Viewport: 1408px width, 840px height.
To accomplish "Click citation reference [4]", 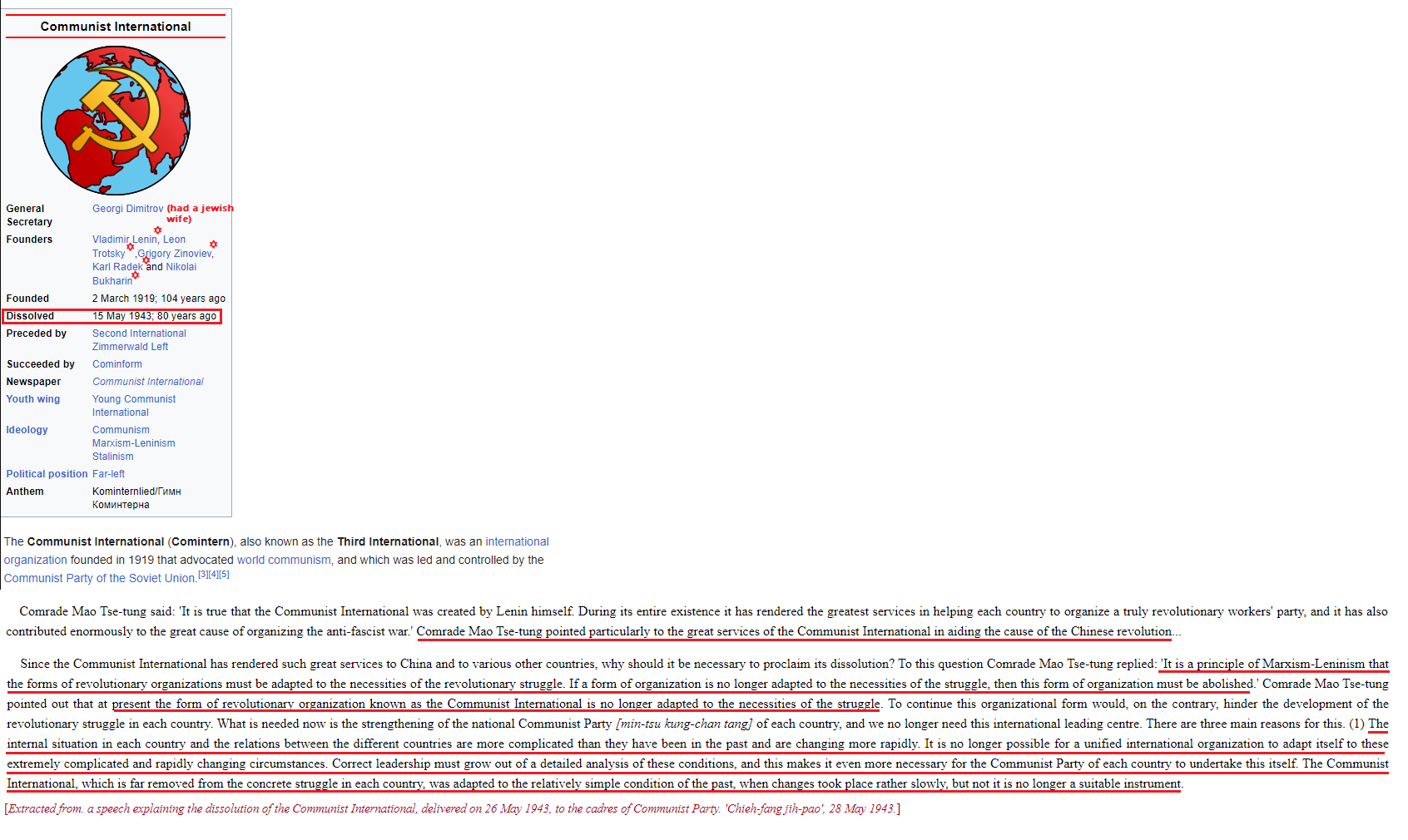I will 213,574.
